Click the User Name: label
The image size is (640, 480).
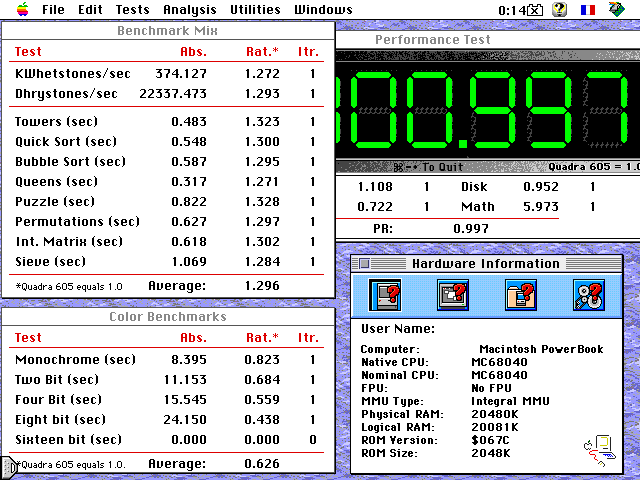pyautogui.click(x=398, y=329)
